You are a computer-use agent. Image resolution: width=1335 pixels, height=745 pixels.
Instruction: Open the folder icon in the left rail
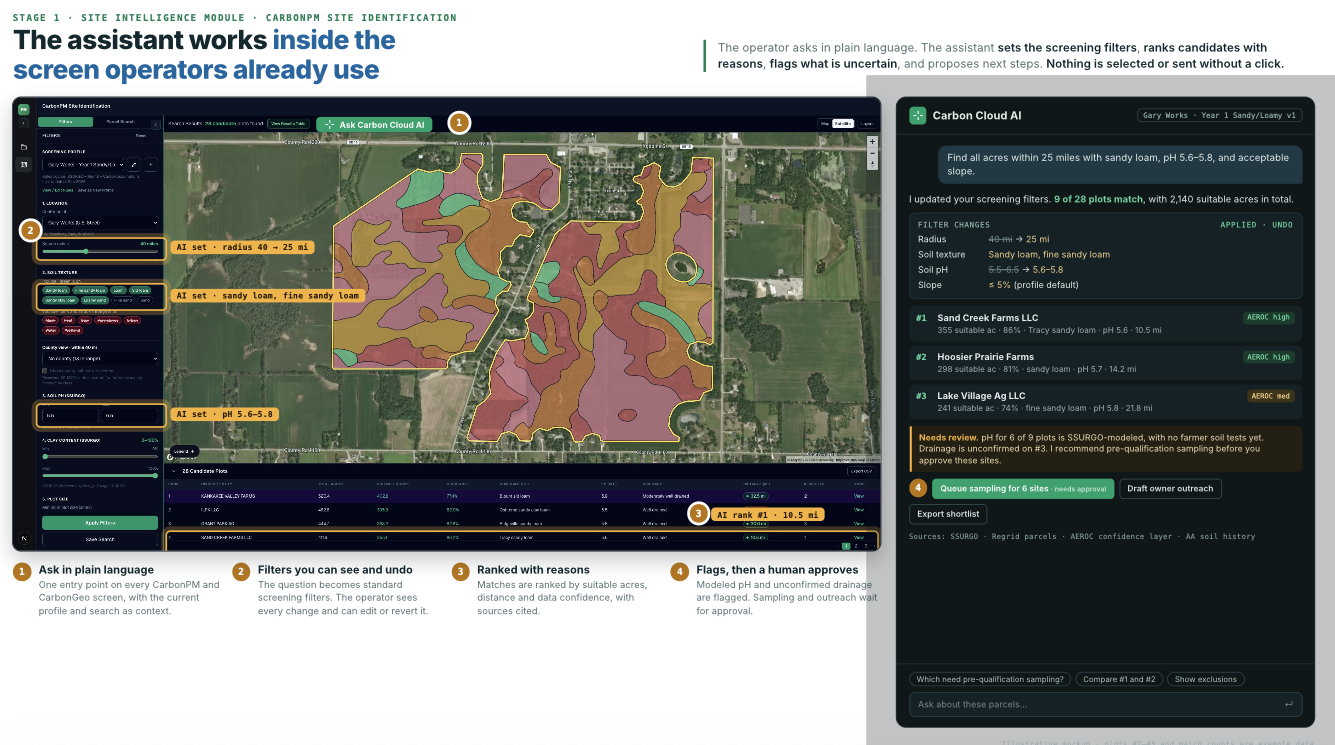pyautogui.click(x=23, y=147)
